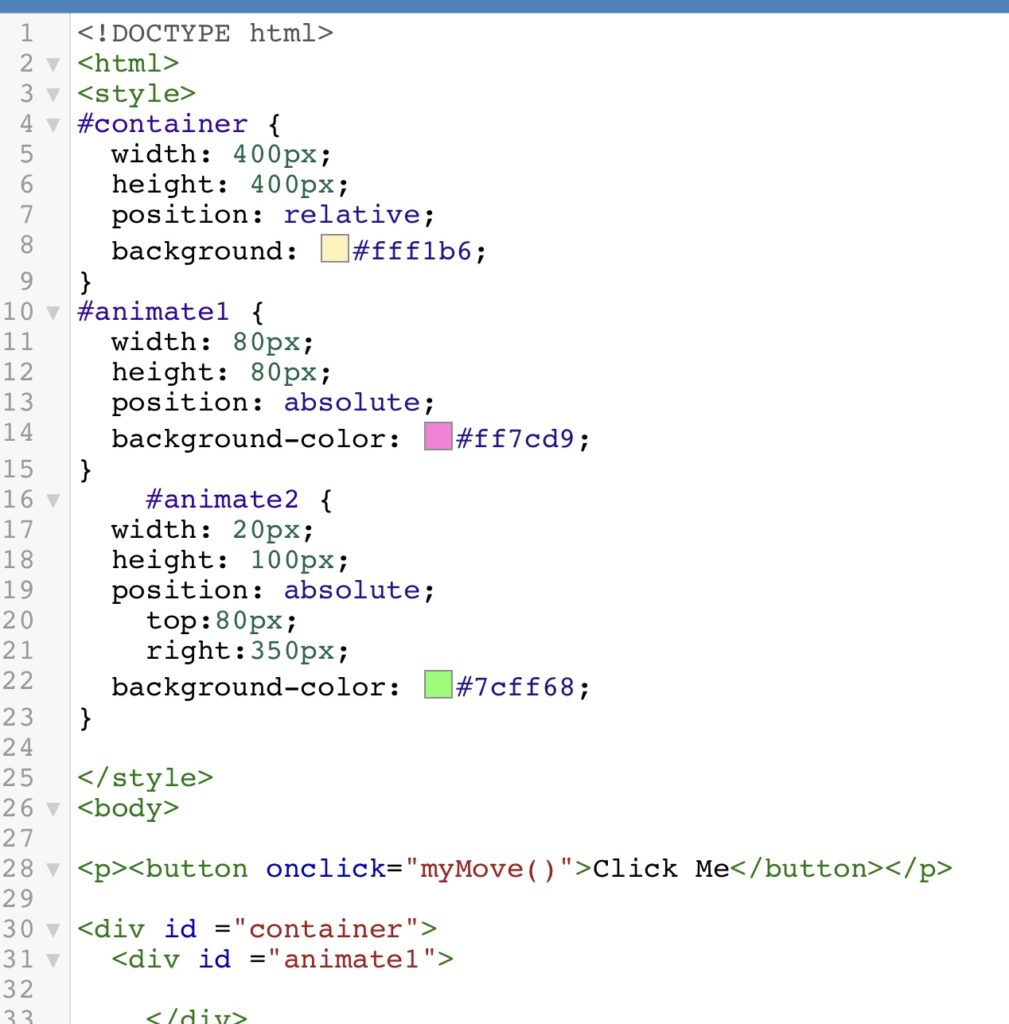
Task: Click the absolute value on line 19
Action: (x=352, y=590)
